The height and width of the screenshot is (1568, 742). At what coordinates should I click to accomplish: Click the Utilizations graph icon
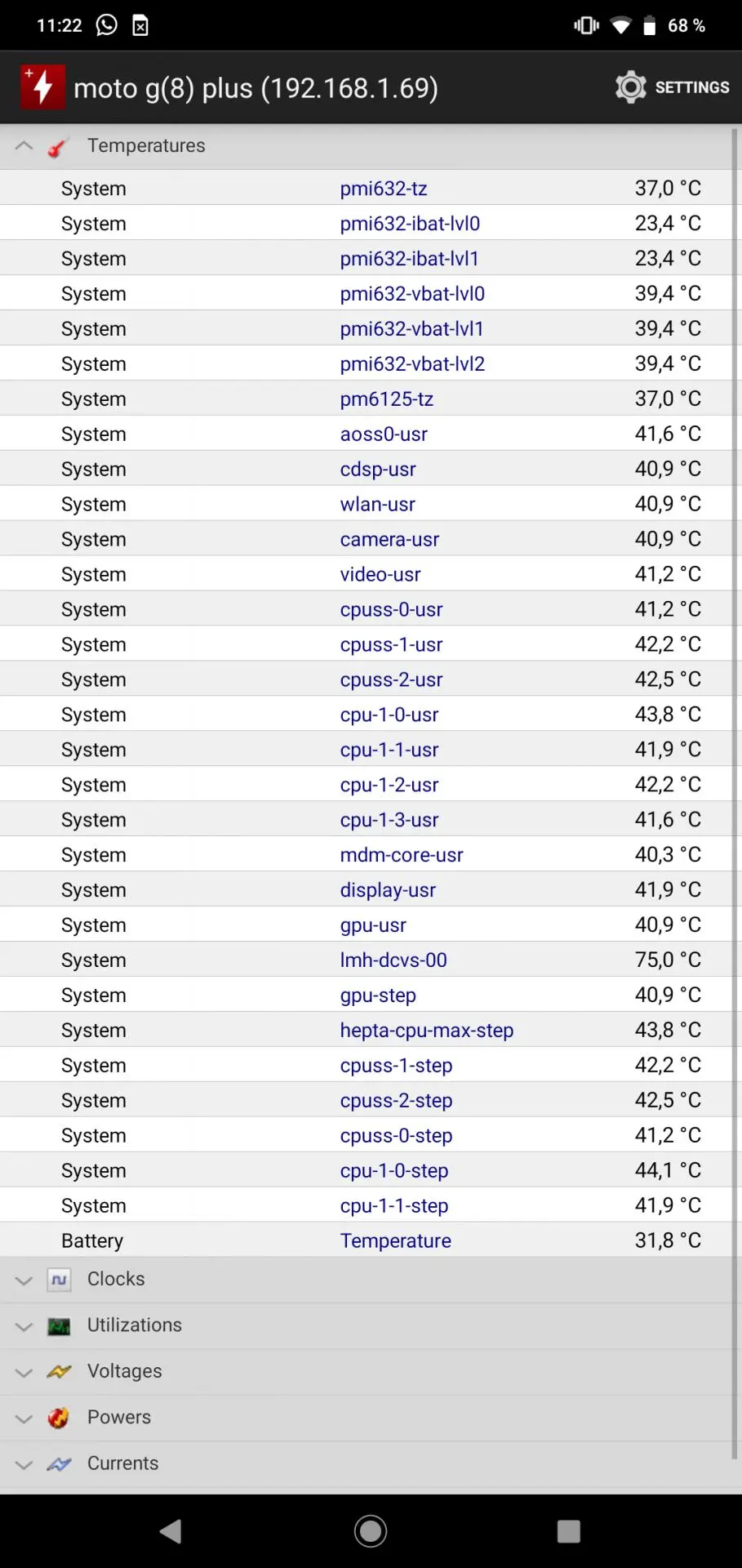click(x=59, y=1326)
